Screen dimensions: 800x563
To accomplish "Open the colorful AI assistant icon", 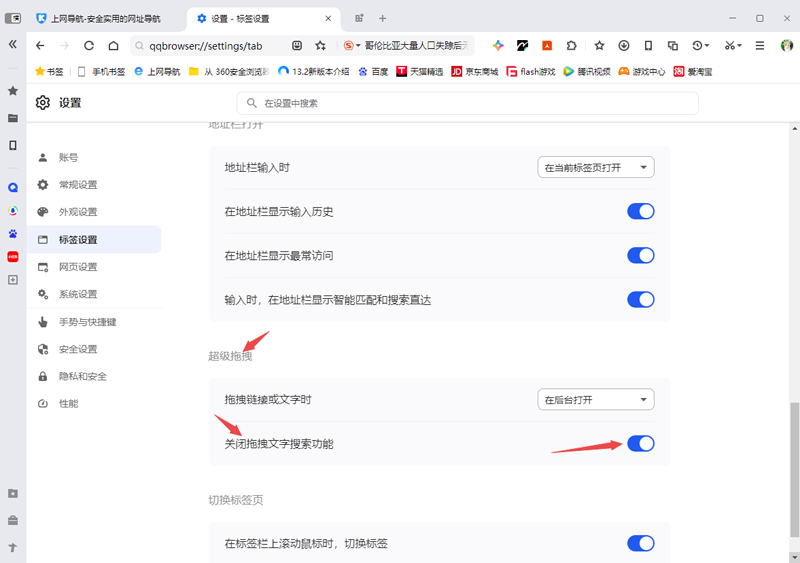I will [498, 46].
